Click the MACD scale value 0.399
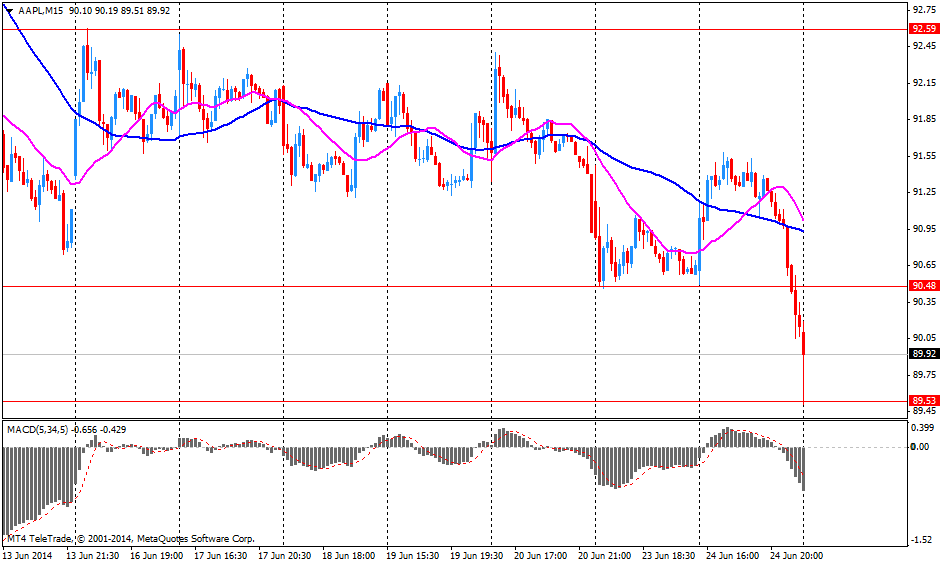947x564 pixels. (922, 428)
